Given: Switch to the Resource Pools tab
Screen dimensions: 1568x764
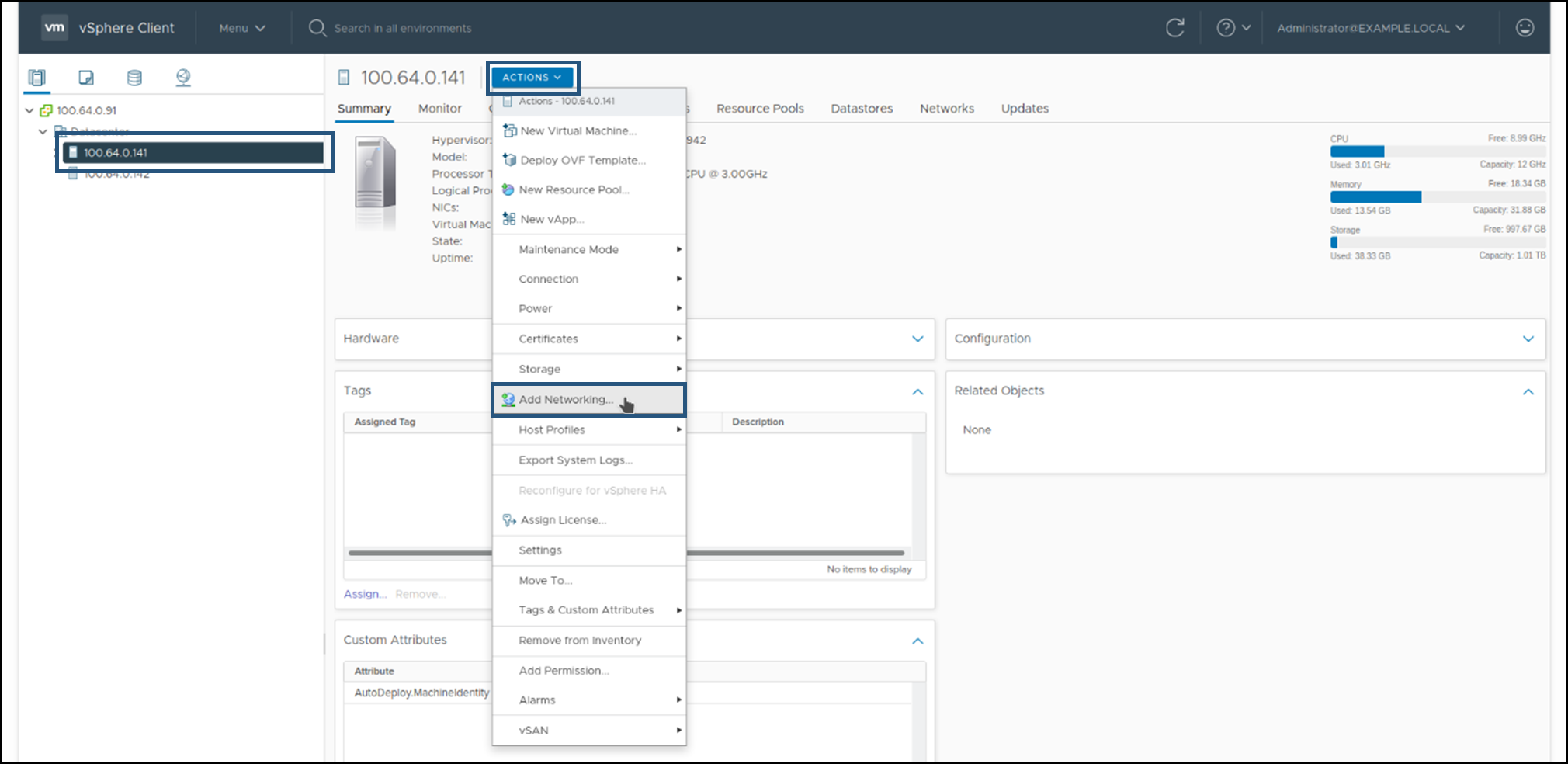Looking at the screenshot, I should tap(760, 109).
